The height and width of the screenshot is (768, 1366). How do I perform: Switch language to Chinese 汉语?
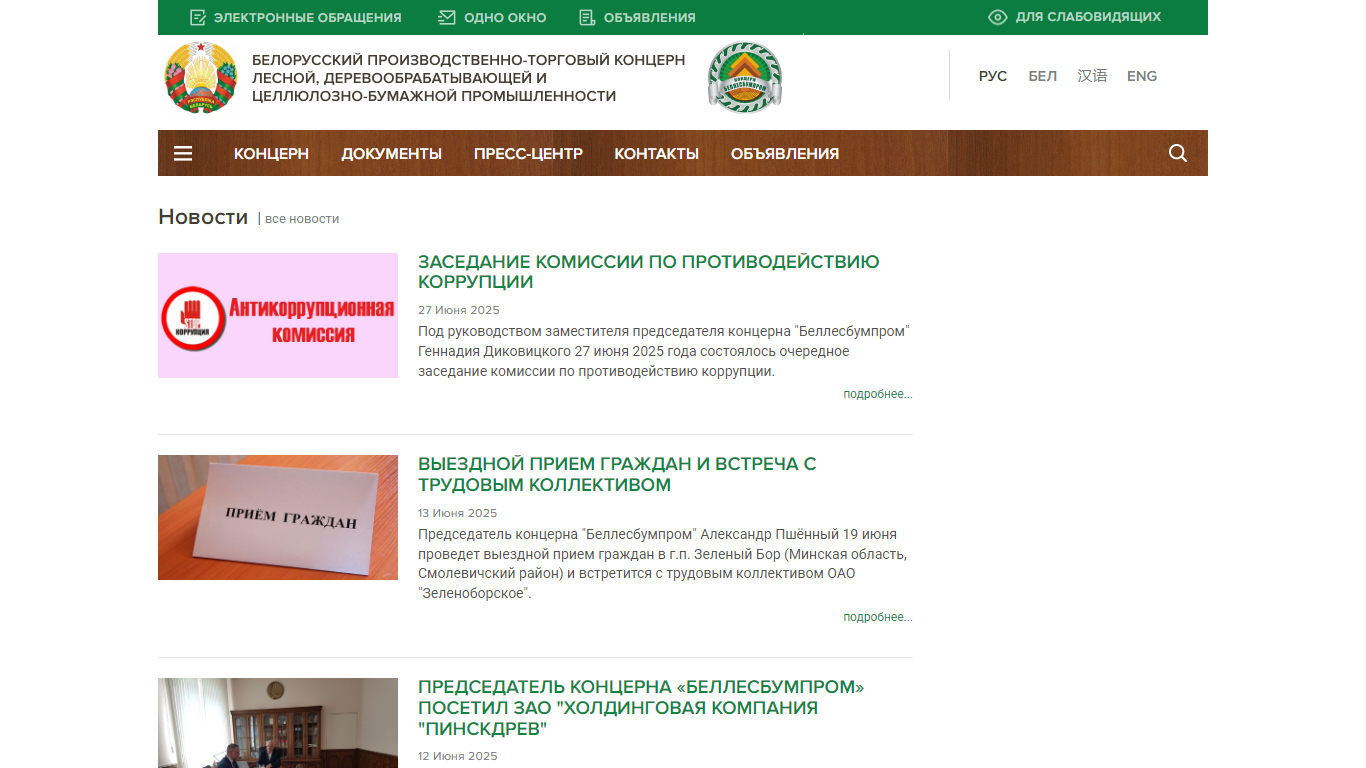point(1092,76)
